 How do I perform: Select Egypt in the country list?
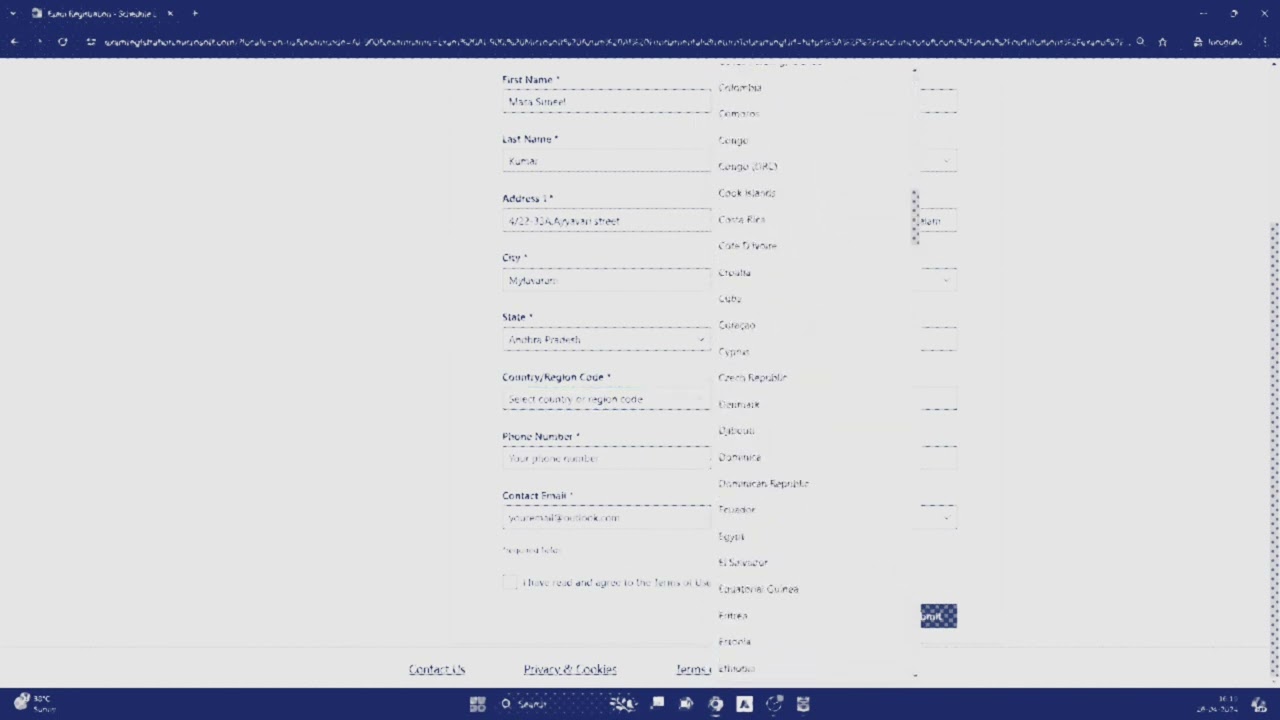pos(731,537)
